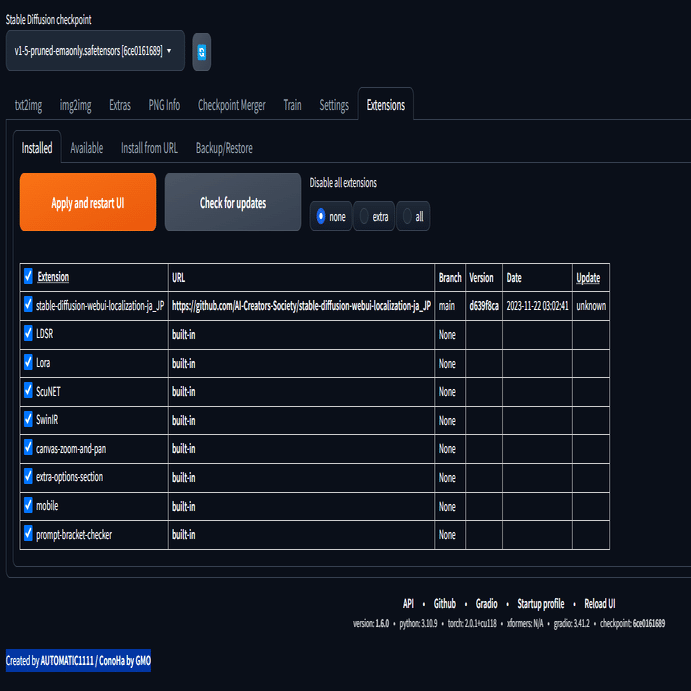Open the PNG Info tab
The height and width of the screenshot is (691, 691).
[x=164, y=105]
